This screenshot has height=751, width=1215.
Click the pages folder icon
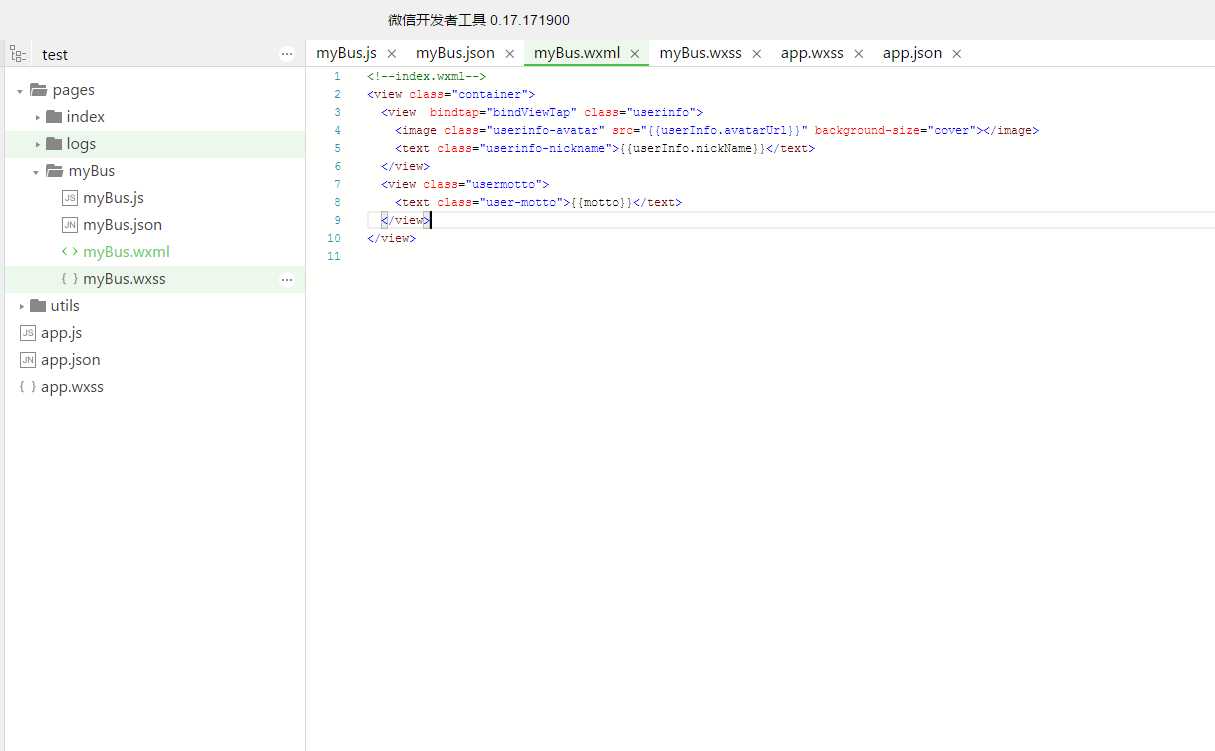[x=39, y=90]
